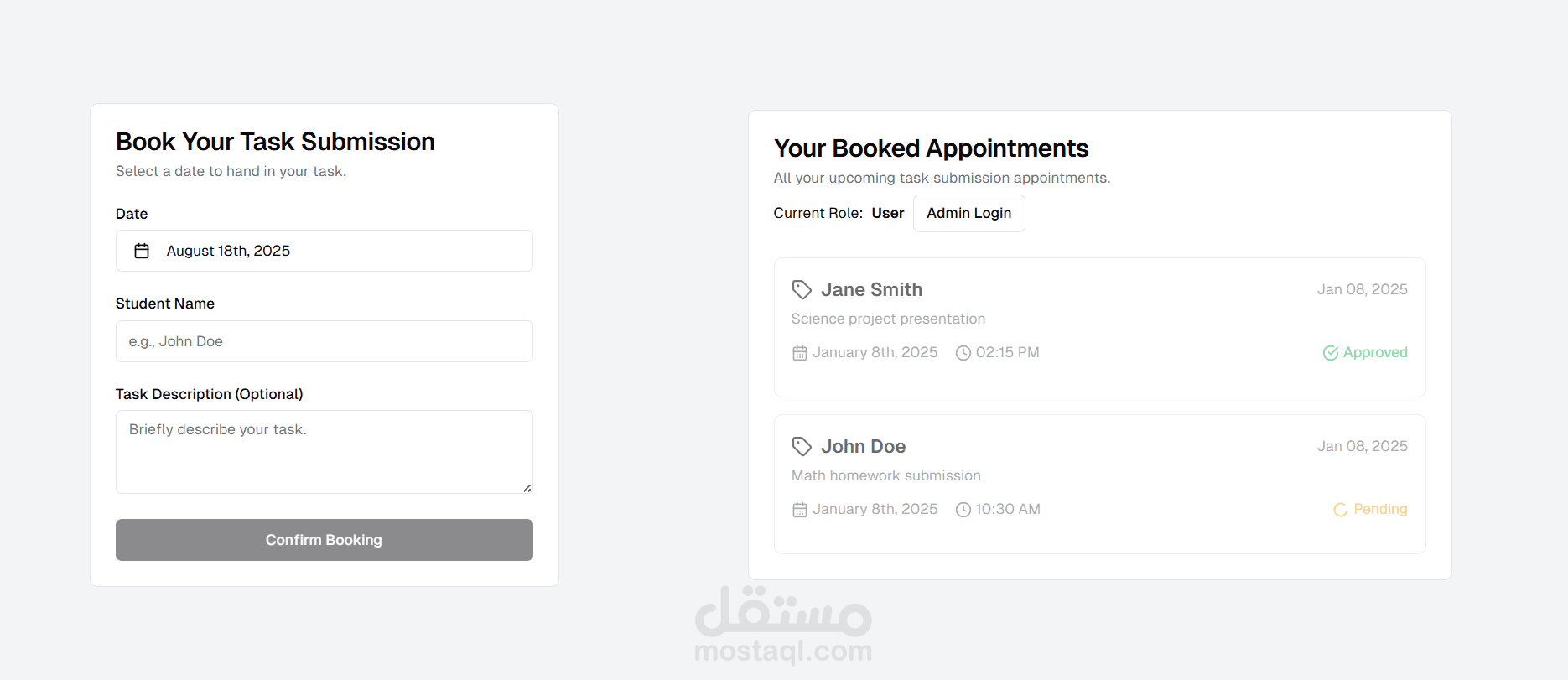Focus the Student Name input field
The image size is (1568, 680).
[324, 341]
